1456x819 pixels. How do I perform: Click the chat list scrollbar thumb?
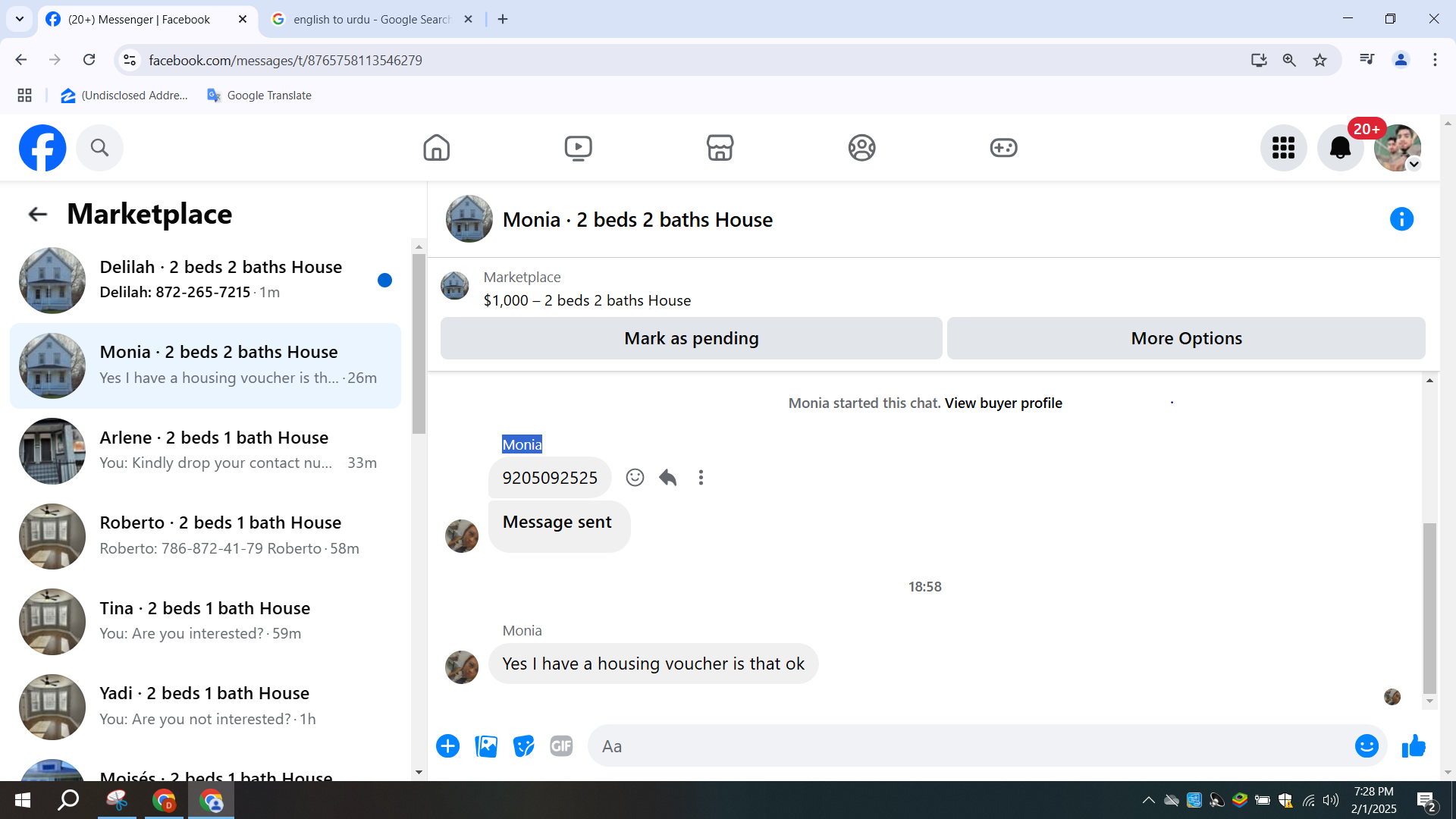[419, 343]
